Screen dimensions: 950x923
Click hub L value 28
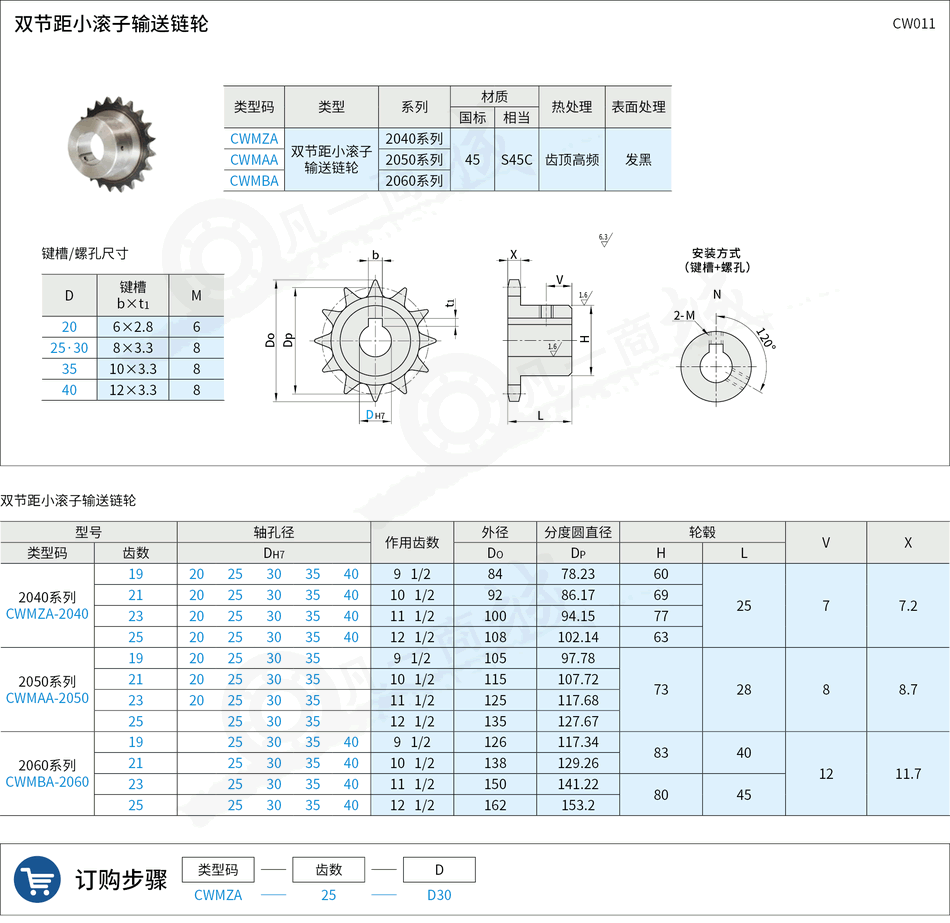click(x=744, y=690)
